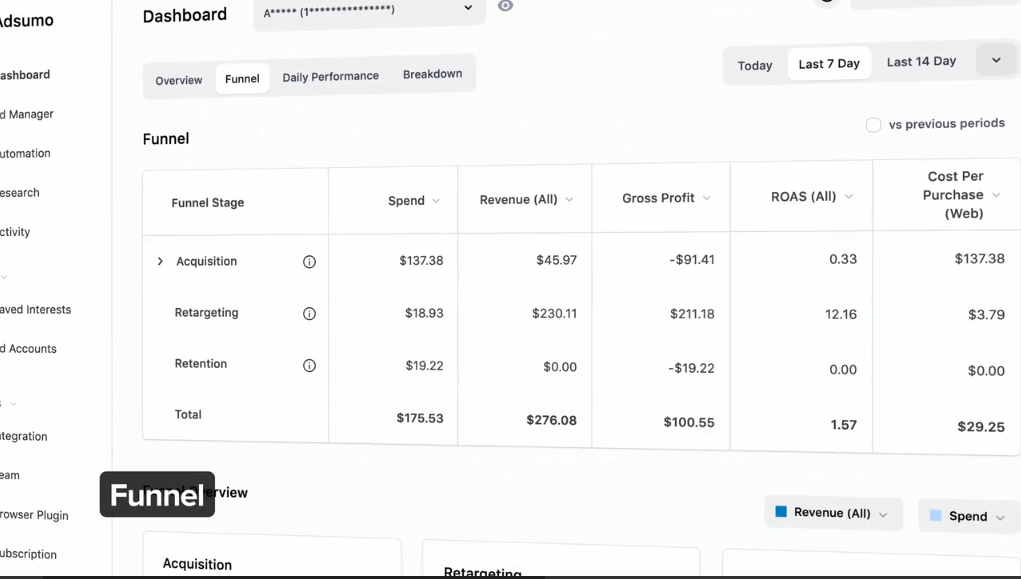Open Ad Accounts in the sidebar
Screen dimensions: 1021x579
[x=28, y=349]
